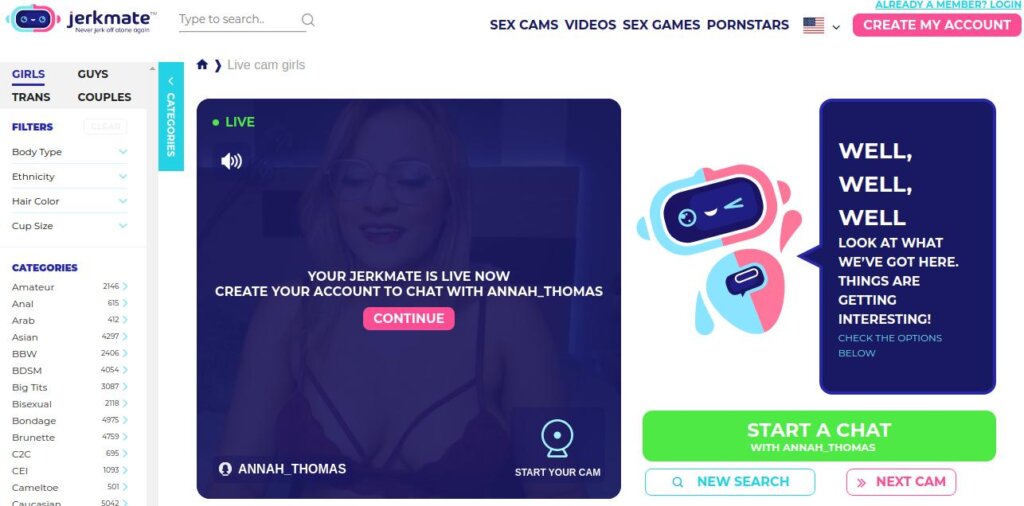This screenshot has height=506, width=1024.
Task: Click the Type to search field
Action: click(x=238, y=20)
